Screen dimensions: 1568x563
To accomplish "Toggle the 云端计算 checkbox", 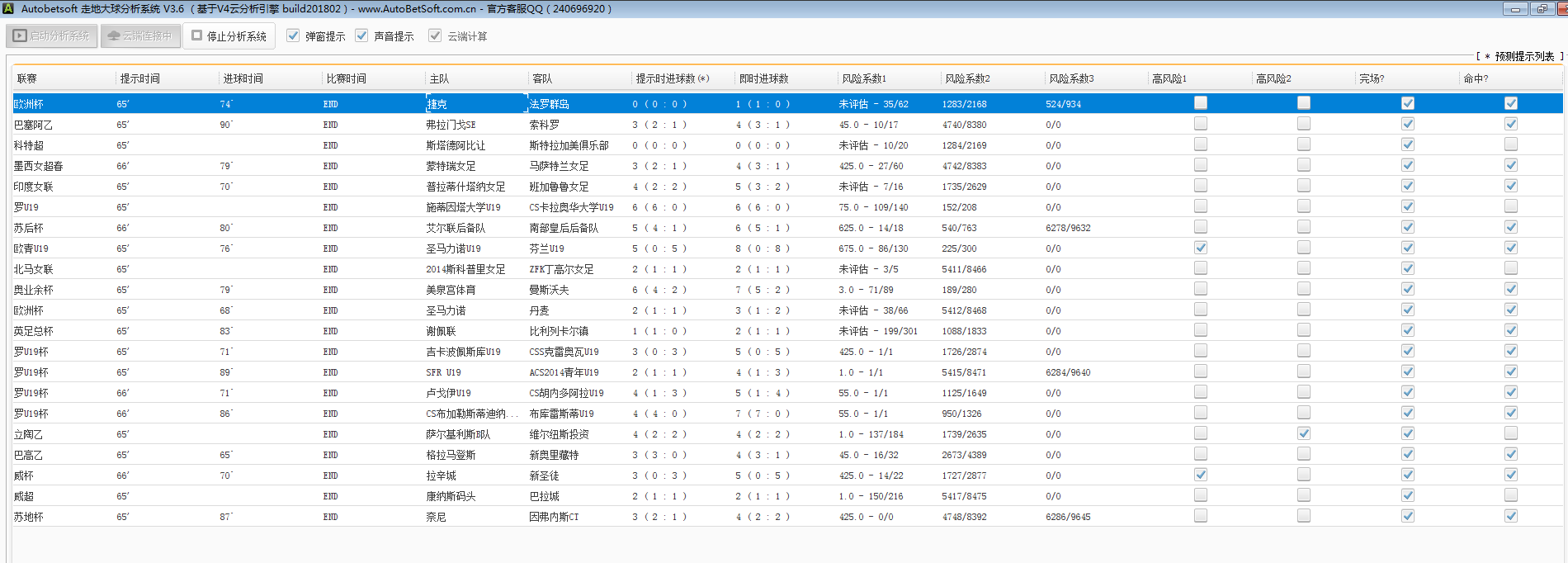I will coord(435,35).
